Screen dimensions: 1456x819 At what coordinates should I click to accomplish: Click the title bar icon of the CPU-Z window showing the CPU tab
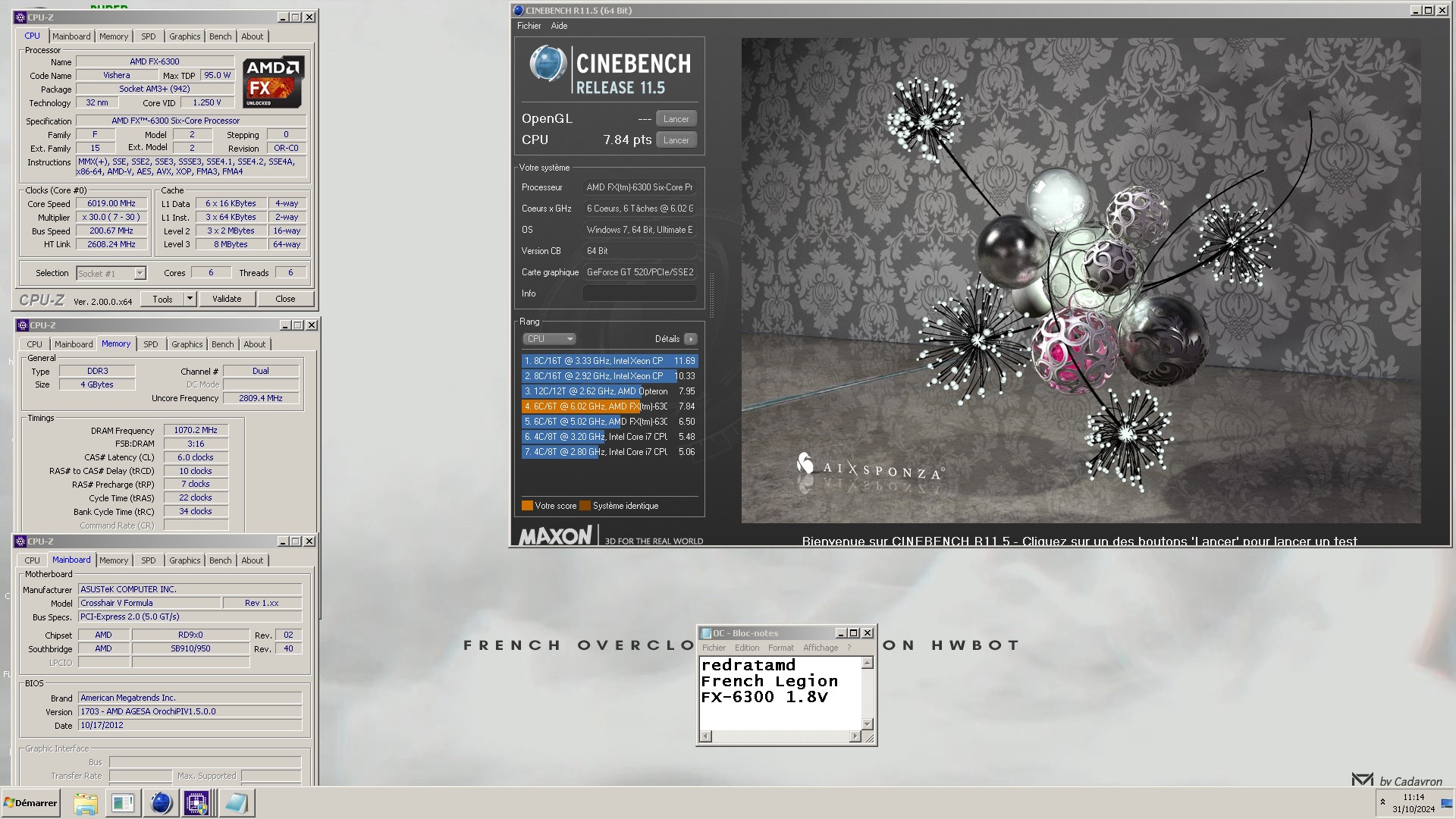click(20, 17)
